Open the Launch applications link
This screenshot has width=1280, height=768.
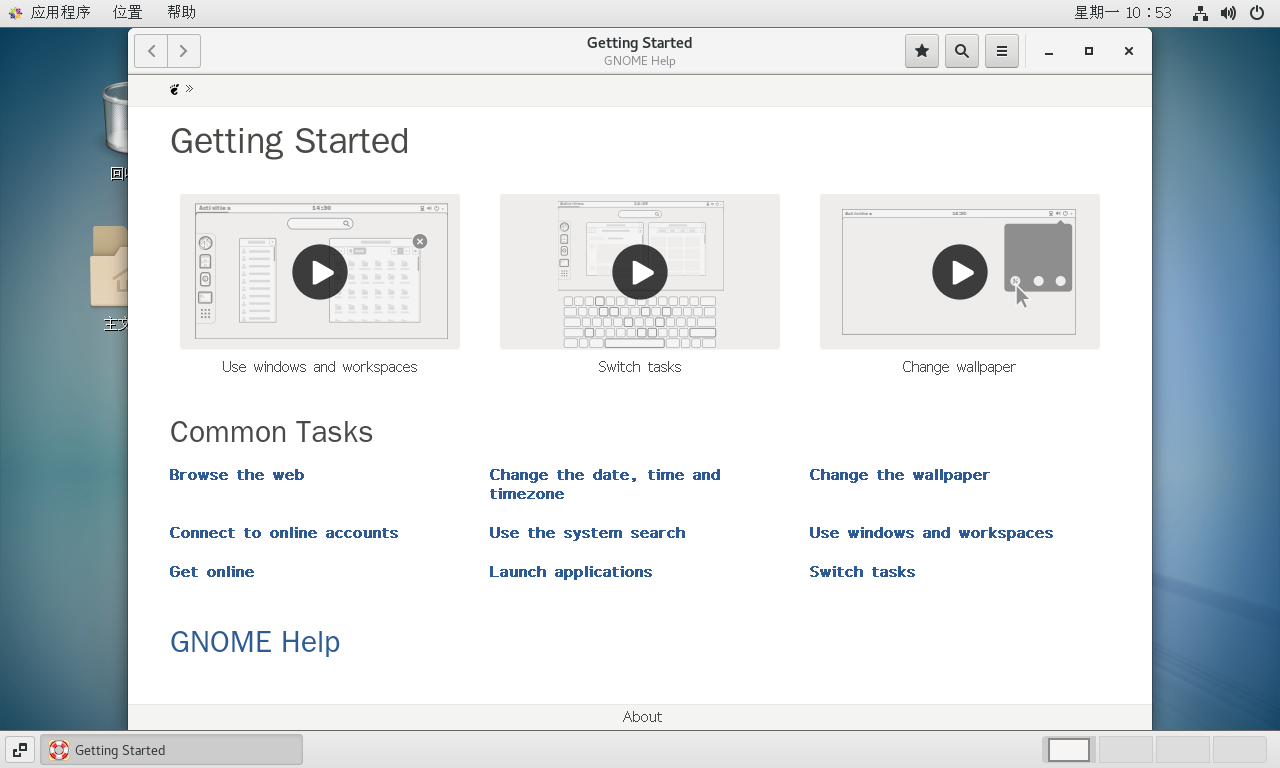[x=571, y=572]
